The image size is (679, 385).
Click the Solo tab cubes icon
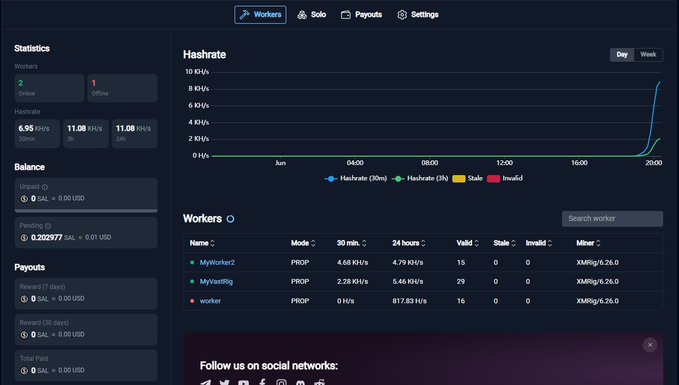click(x=302, y=15)
